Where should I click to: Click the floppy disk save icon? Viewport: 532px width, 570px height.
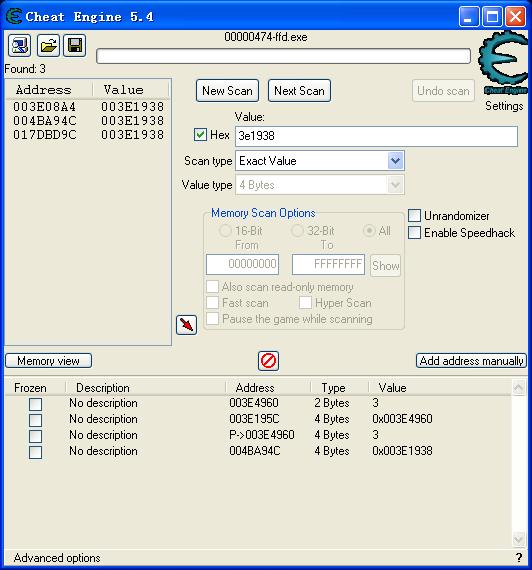pos(75,45)
